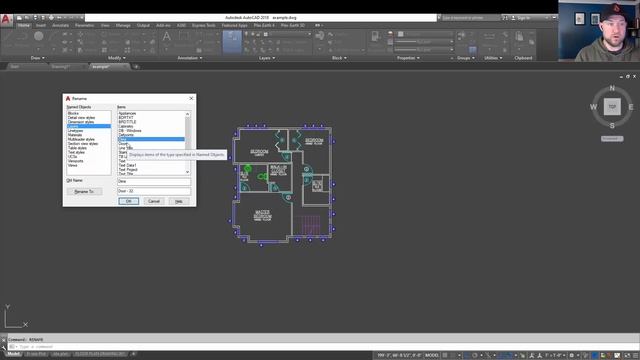Expand the Properties panel dropdown
The height and width of the screenshot is (360, 640).
pos(408,58)
